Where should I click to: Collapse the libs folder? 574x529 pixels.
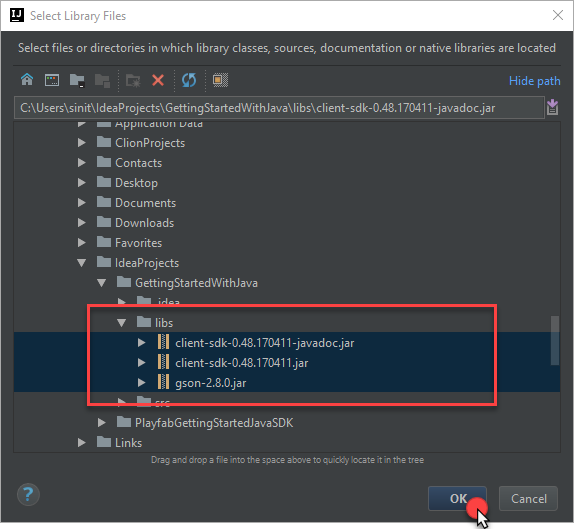click(122, 323)
